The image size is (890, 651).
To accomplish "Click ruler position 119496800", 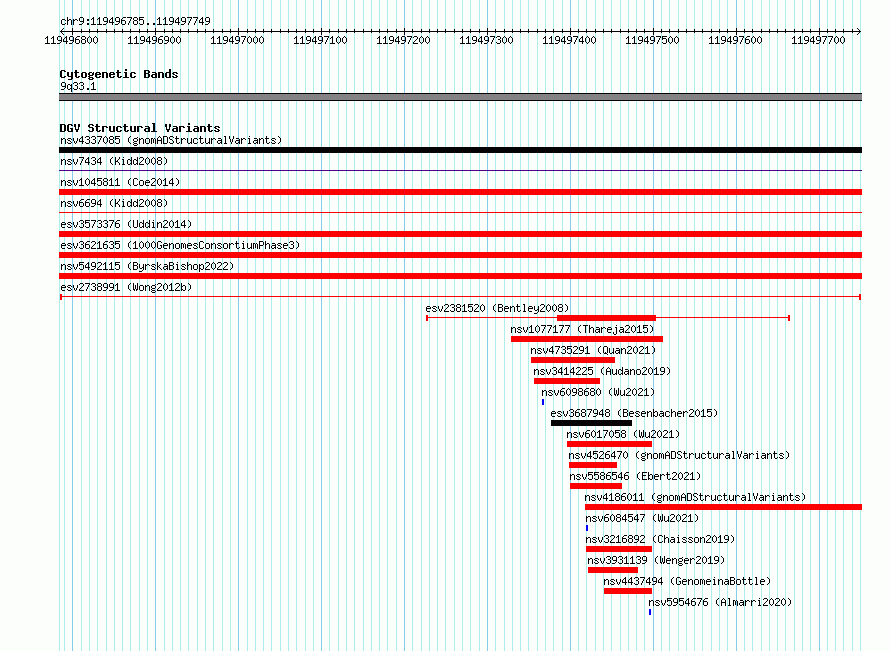I will click(x=72, y=40).
